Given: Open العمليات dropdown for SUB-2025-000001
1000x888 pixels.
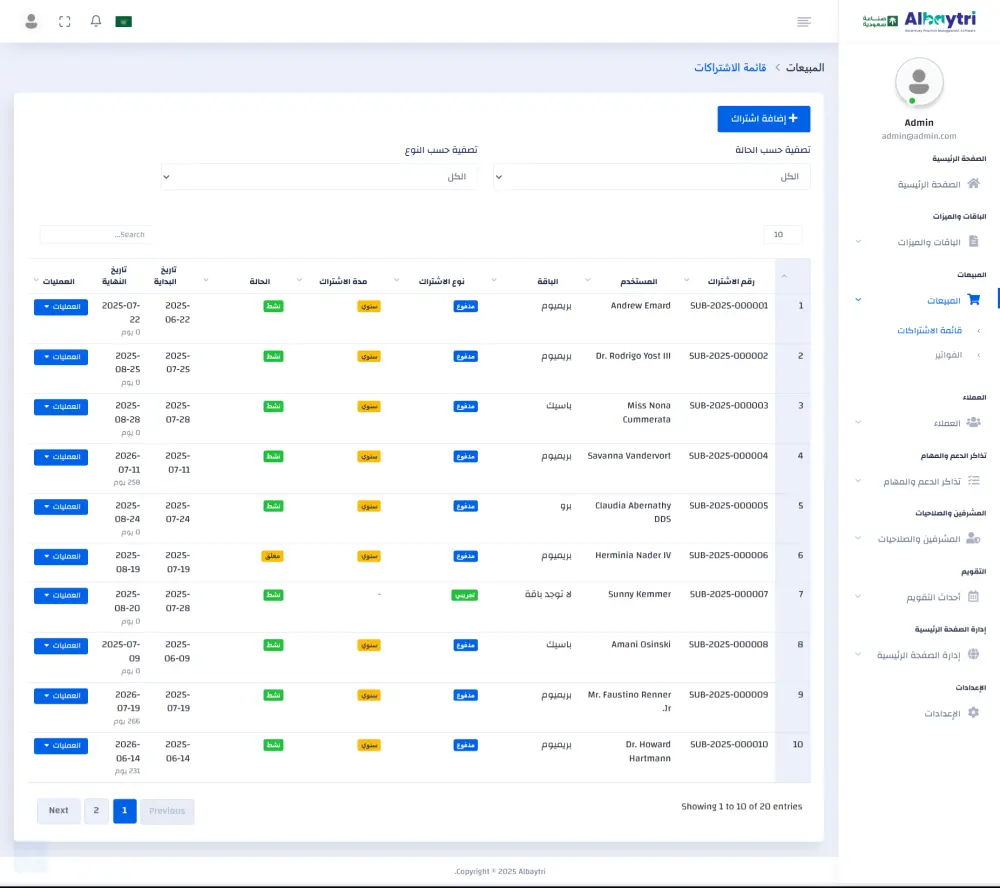Looking at the screenshot, I should (x=61, y=307).
